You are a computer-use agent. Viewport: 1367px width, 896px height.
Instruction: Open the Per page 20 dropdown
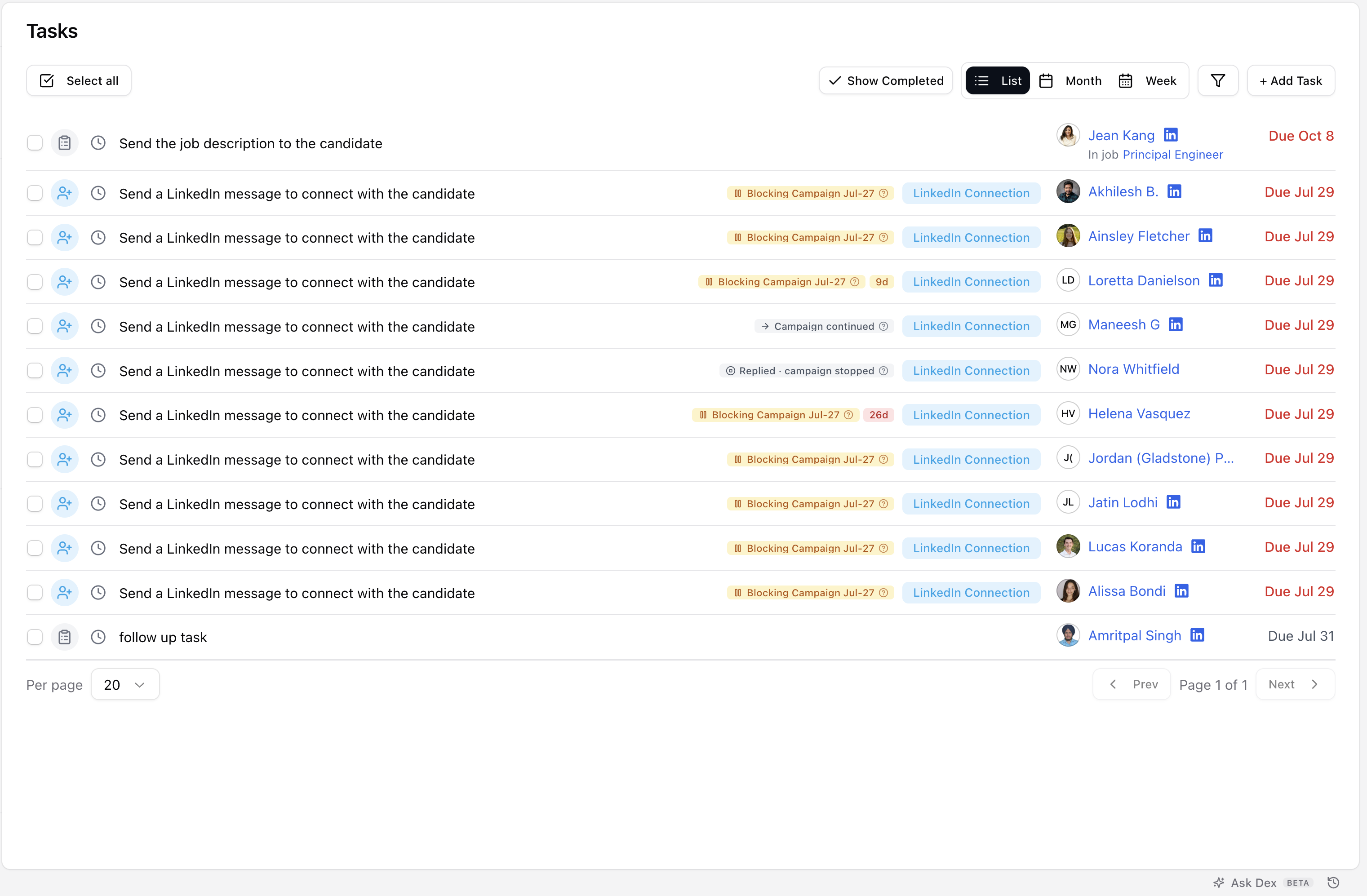[x=124, y=685]
